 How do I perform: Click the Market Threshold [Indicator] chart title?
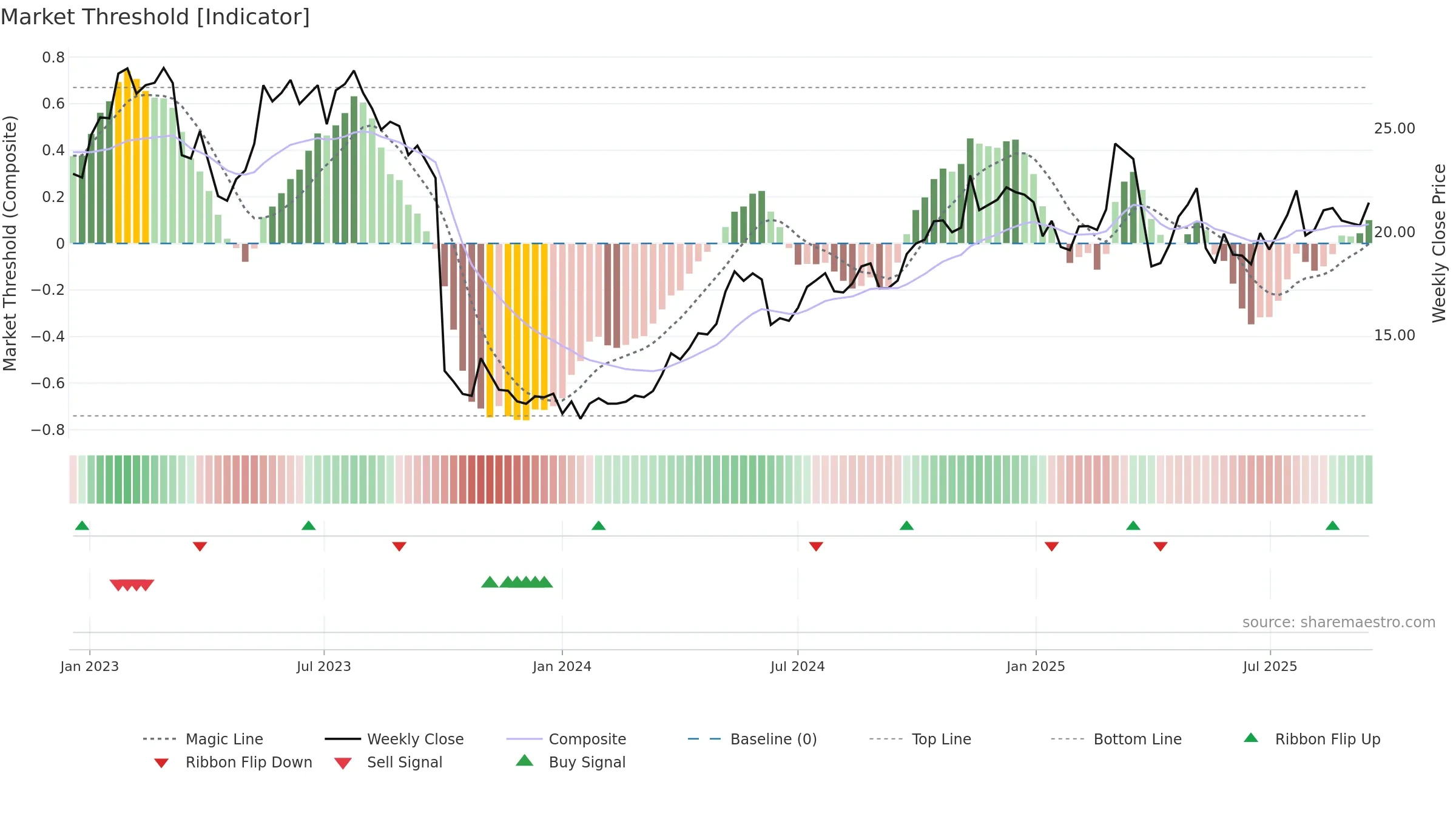(x=155, y=17)
